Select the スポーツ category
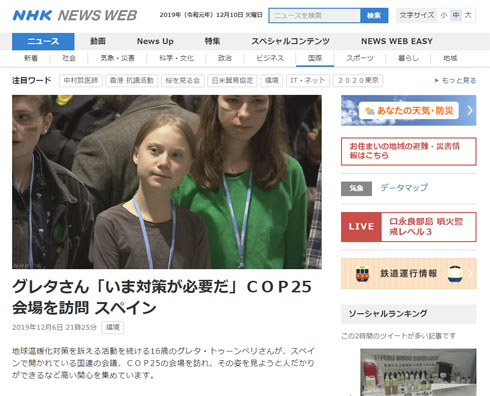This screenshot has width=490, height=396. click(360, 58)
